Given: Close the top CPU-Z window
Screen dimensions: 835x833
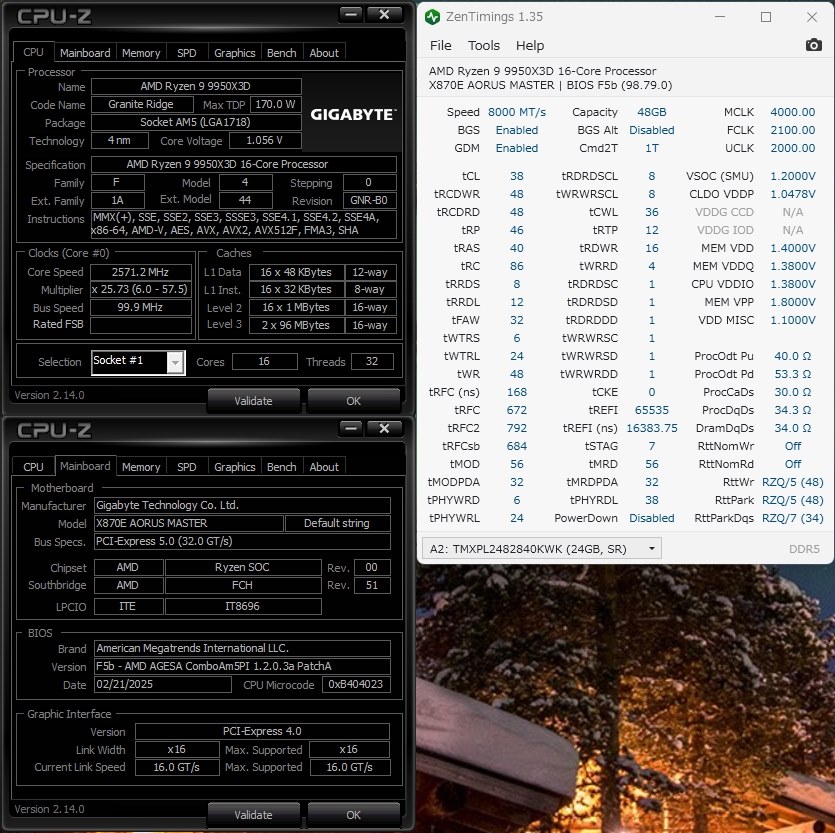Looking at the screenshot, I should [x=384, y=15].
